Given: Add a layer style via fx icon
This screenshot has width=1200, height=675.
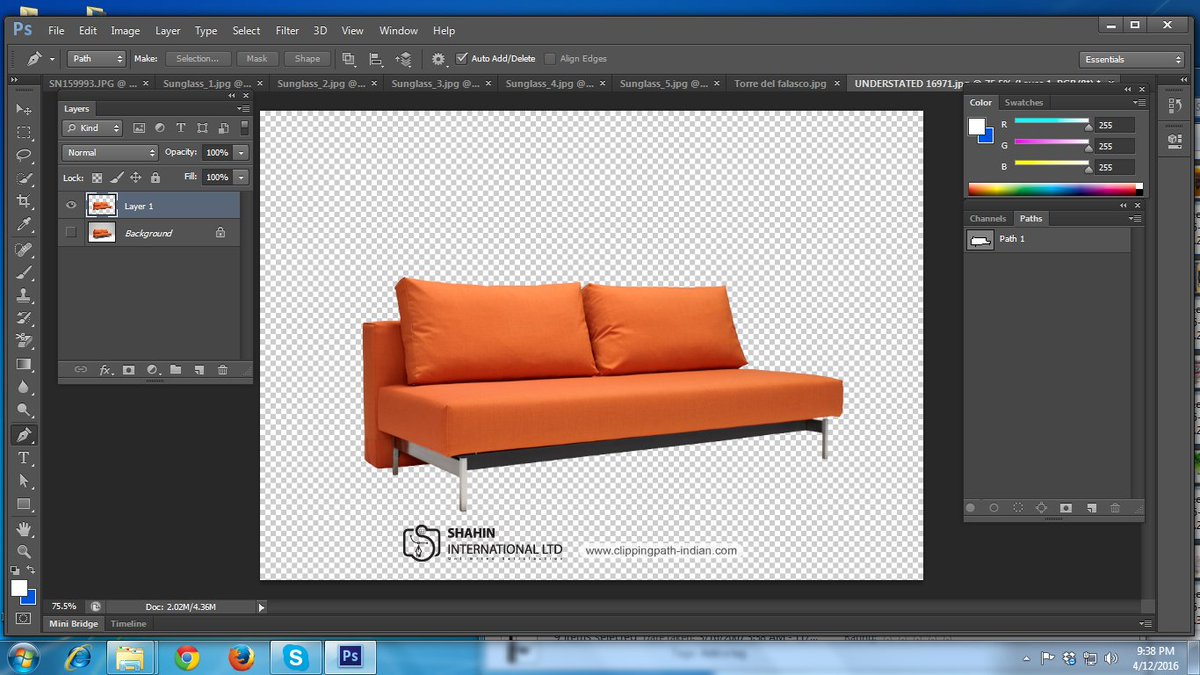Looking at the screenshot, I should click(x=105, y=370).
